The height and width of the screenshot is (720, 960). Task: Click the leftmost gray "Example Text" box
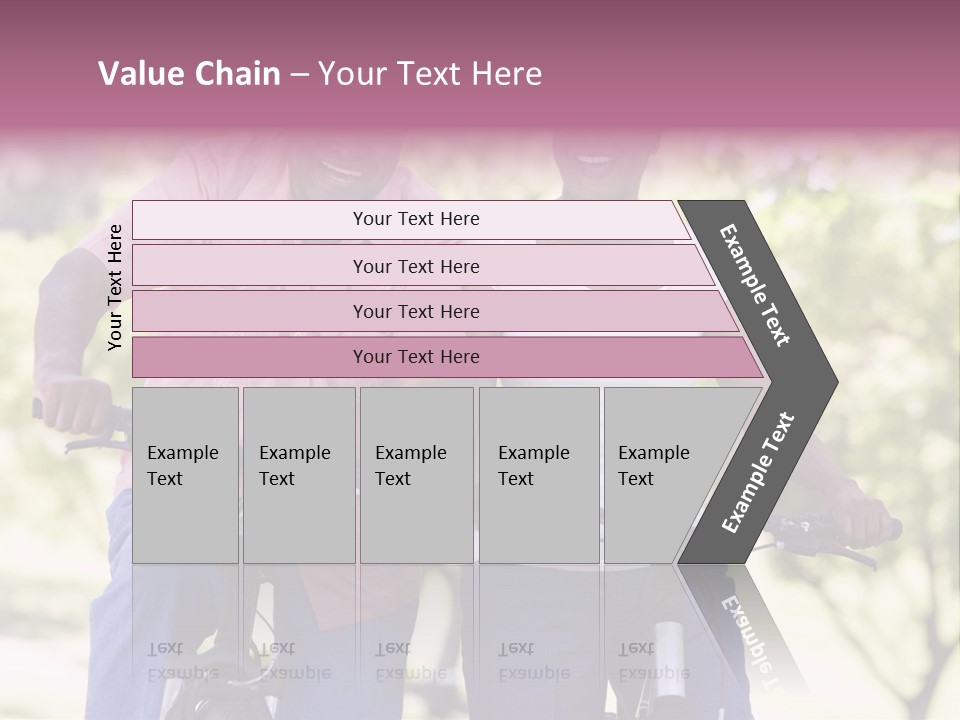(x=185, y=474)
